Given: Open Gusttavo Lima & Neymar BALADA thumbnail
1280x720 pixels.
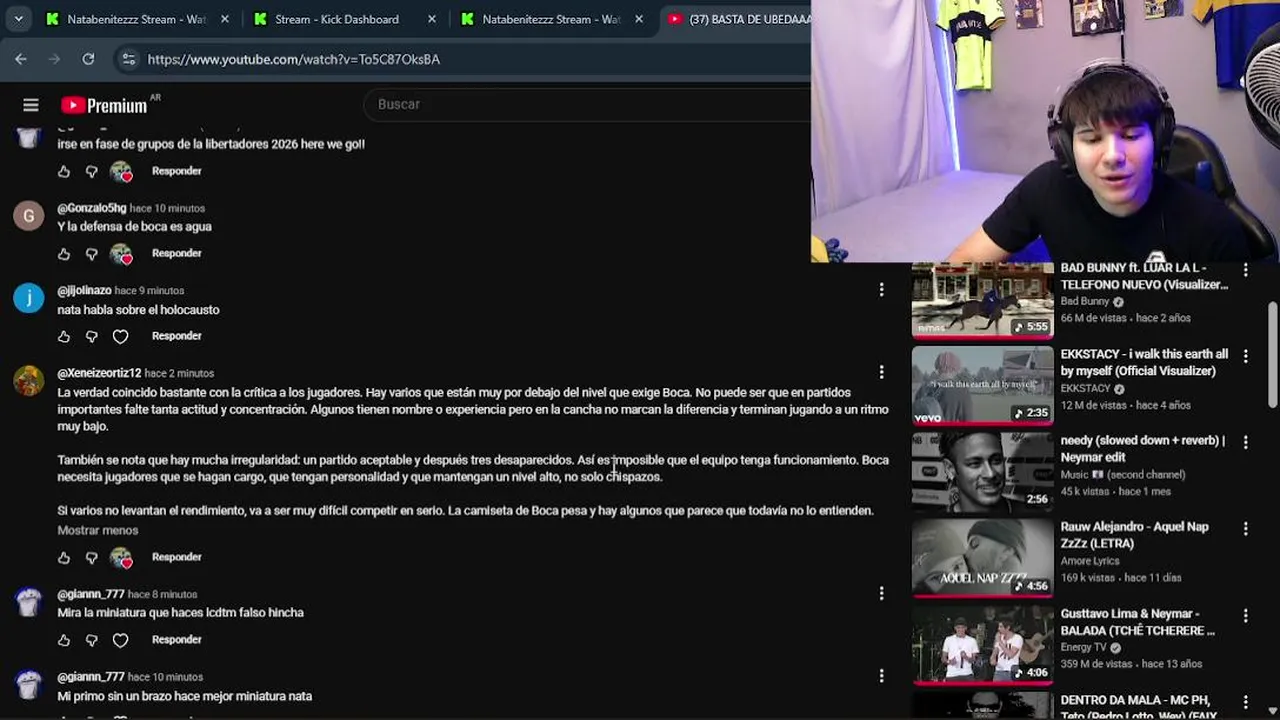Looking at the screenshot, I should click(982, 644).
